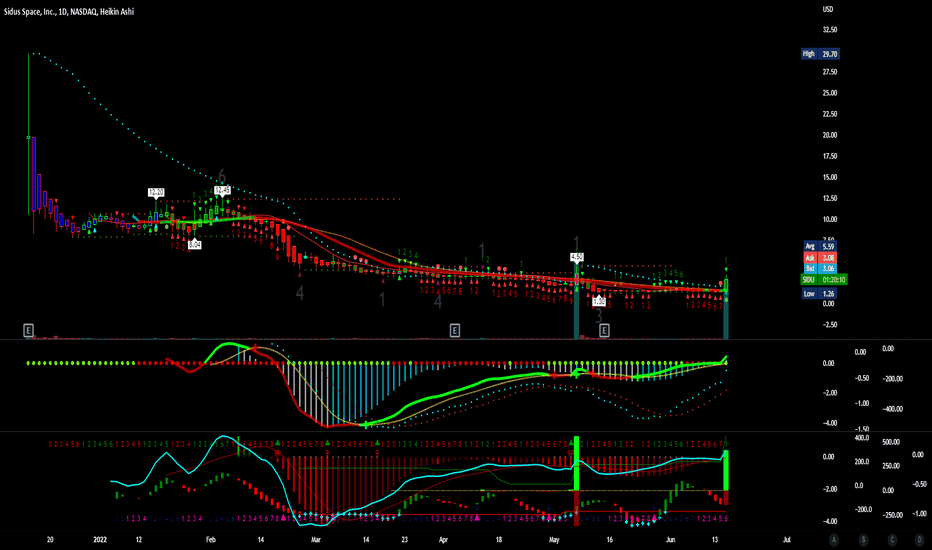Click the 25.00 price axis value
This screenshot has width=932, height=550.
(x=830, y=93)
